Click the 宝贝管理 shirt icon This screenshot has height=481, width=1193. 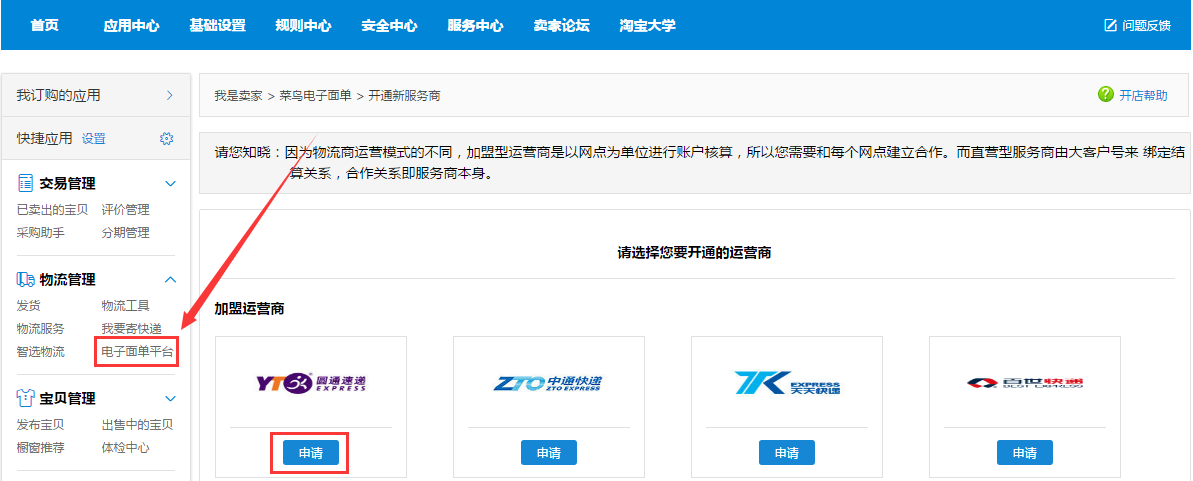point(26,398)
